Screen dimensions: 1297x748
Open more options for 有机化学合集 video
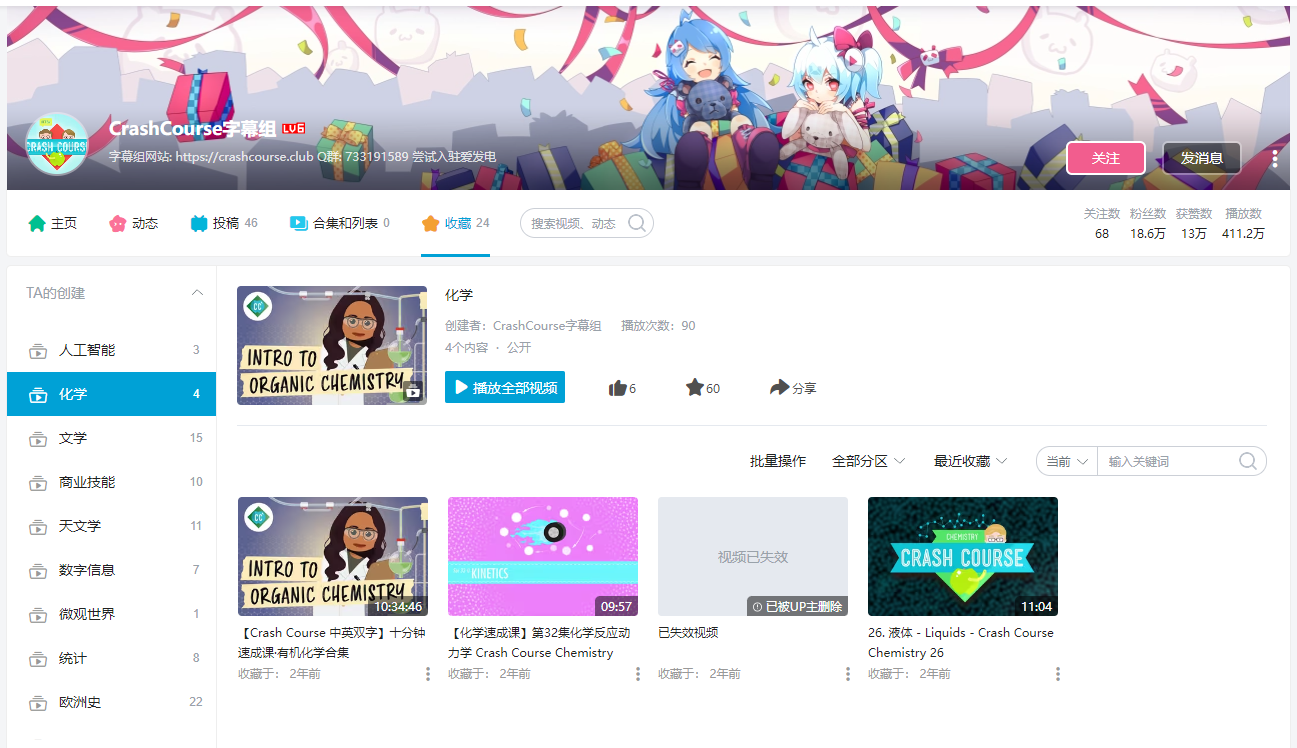tap(428, 674)
